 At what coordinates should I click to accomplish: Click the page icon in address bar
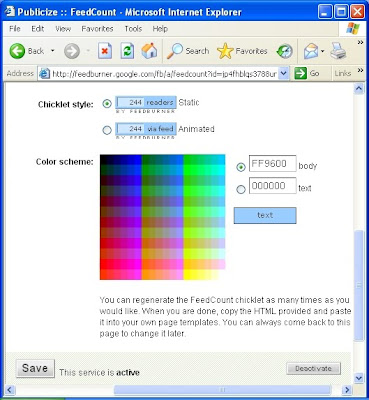(44, 73)
